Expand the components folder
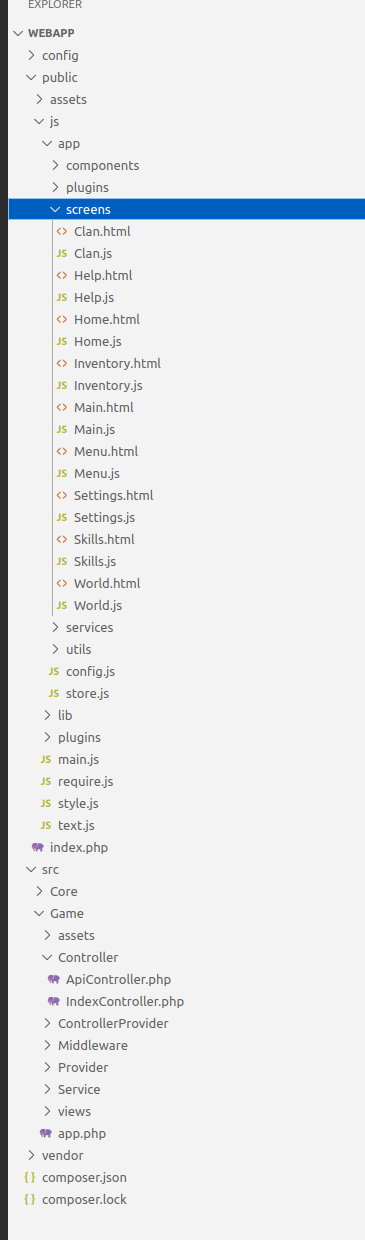365x1240 pixels. point(56,165)
